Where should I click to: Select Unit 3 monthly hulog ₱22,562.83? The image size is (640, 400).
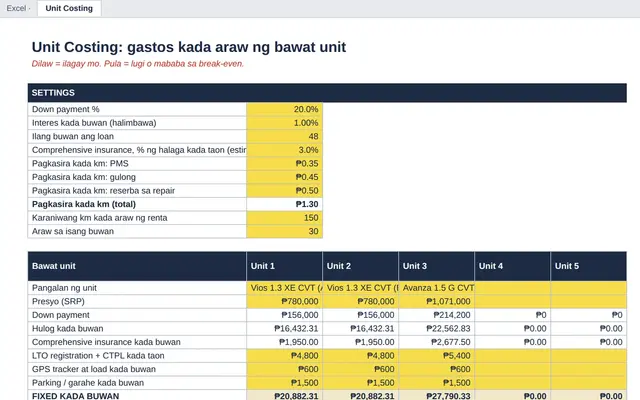coord(436,329)
